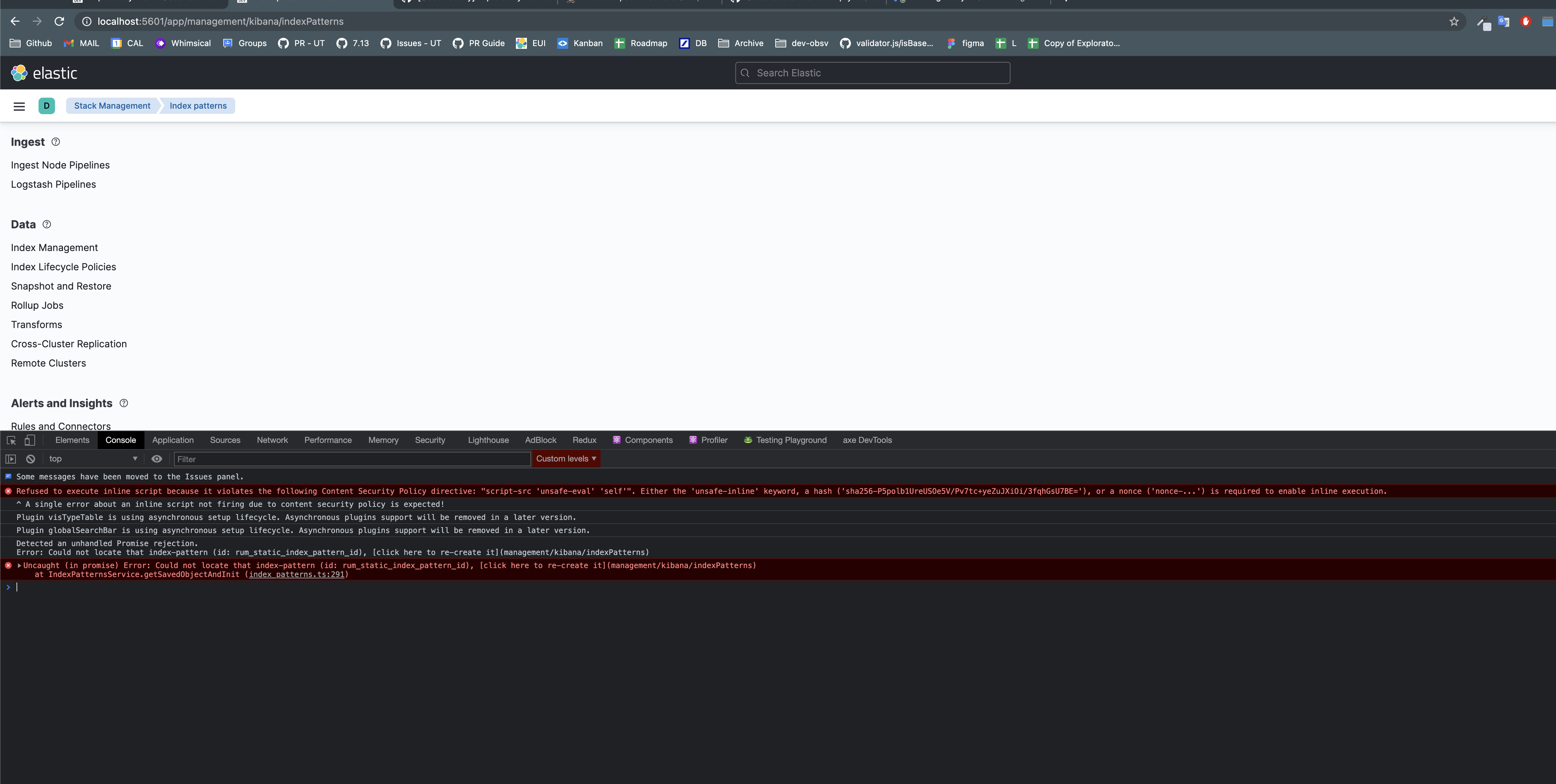Open Ingest Node Pipelines
This screenshot has width=1556, height=784.
pos(61,165)
